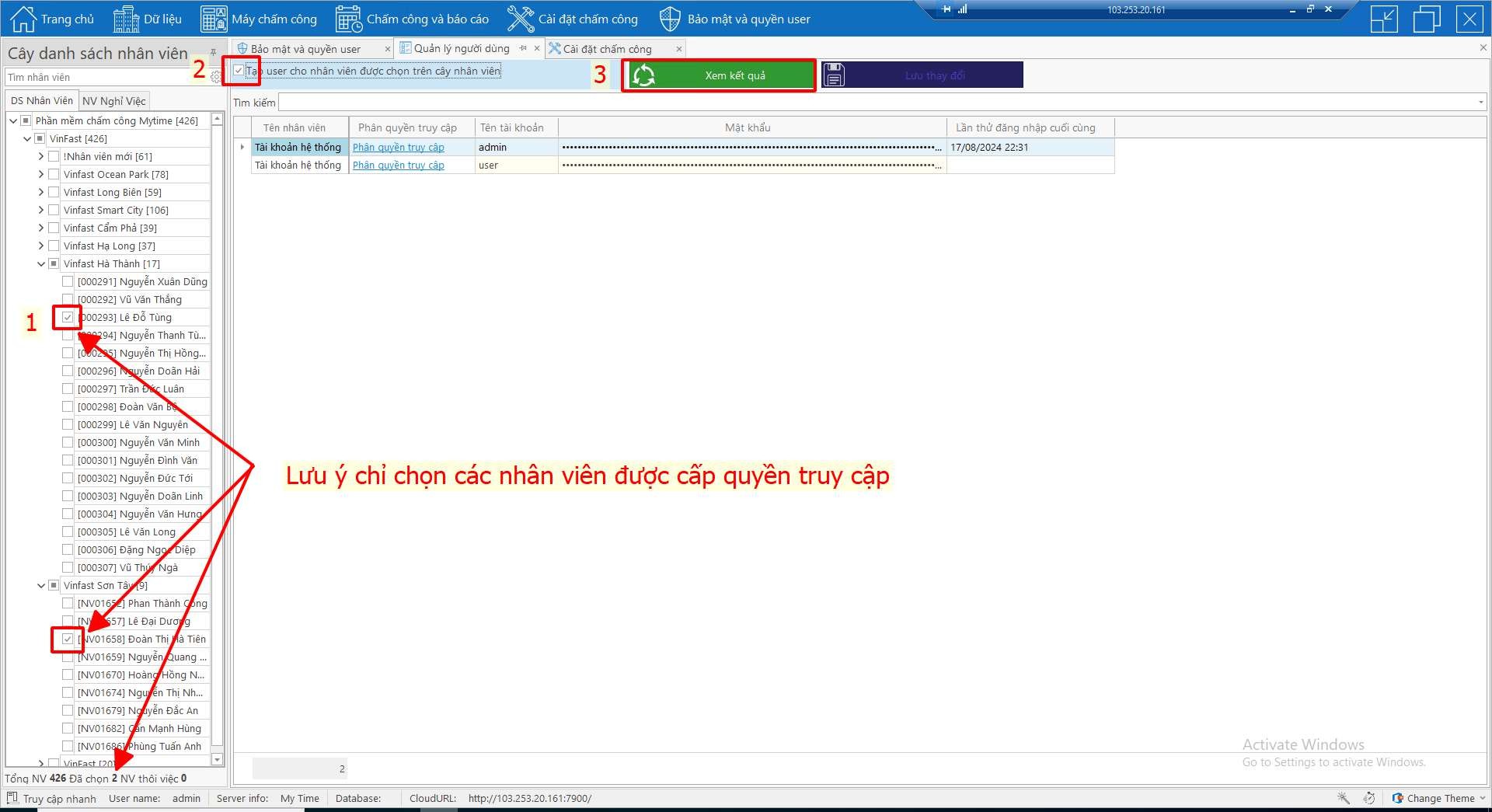Click the green Xem kết quả button
1492x812 pixels.
click(x=719, y=75)
